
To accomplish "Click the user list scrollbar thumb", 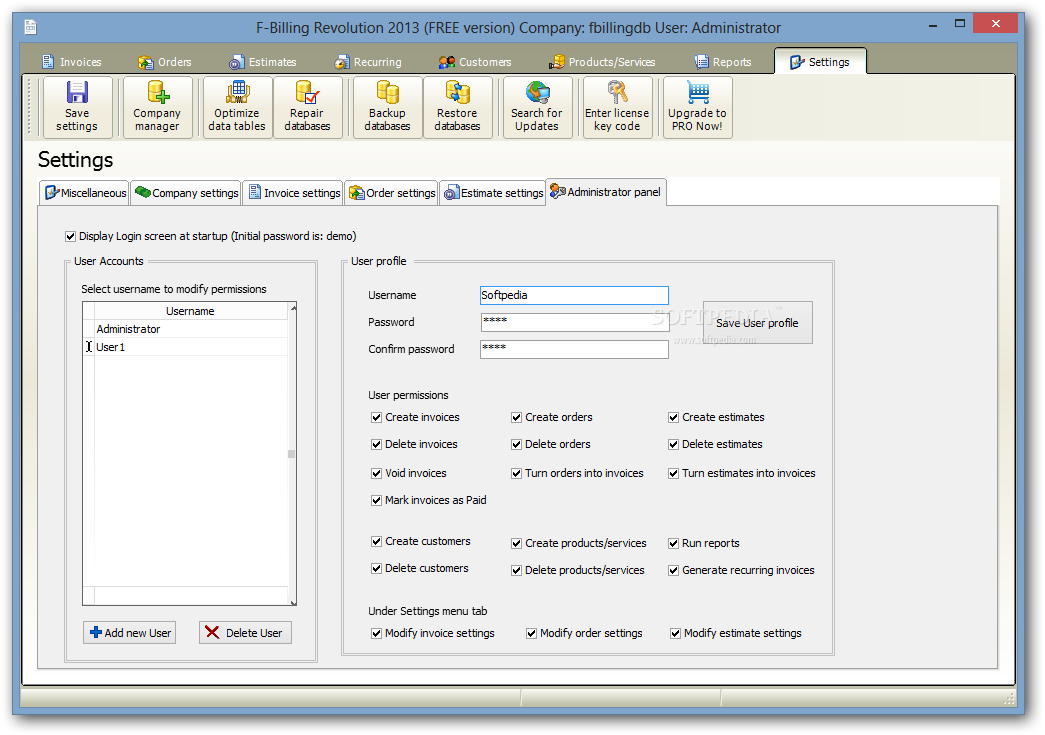I will [291, 454].
